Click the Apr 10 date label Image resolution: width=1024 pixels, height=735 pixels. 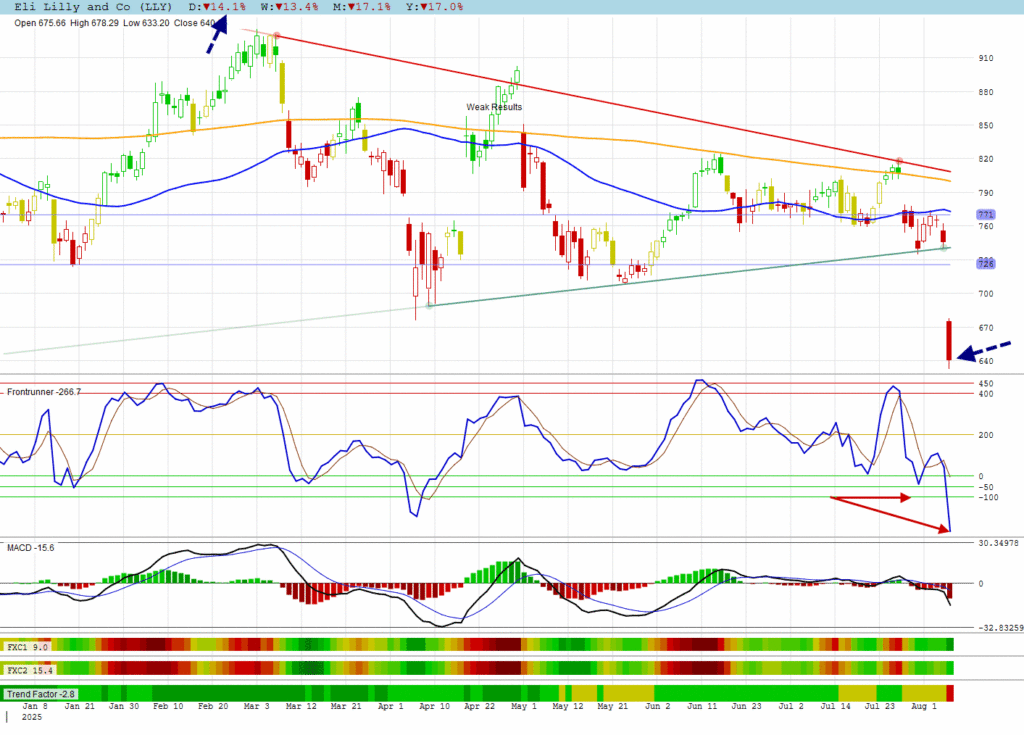pos(434,706)
